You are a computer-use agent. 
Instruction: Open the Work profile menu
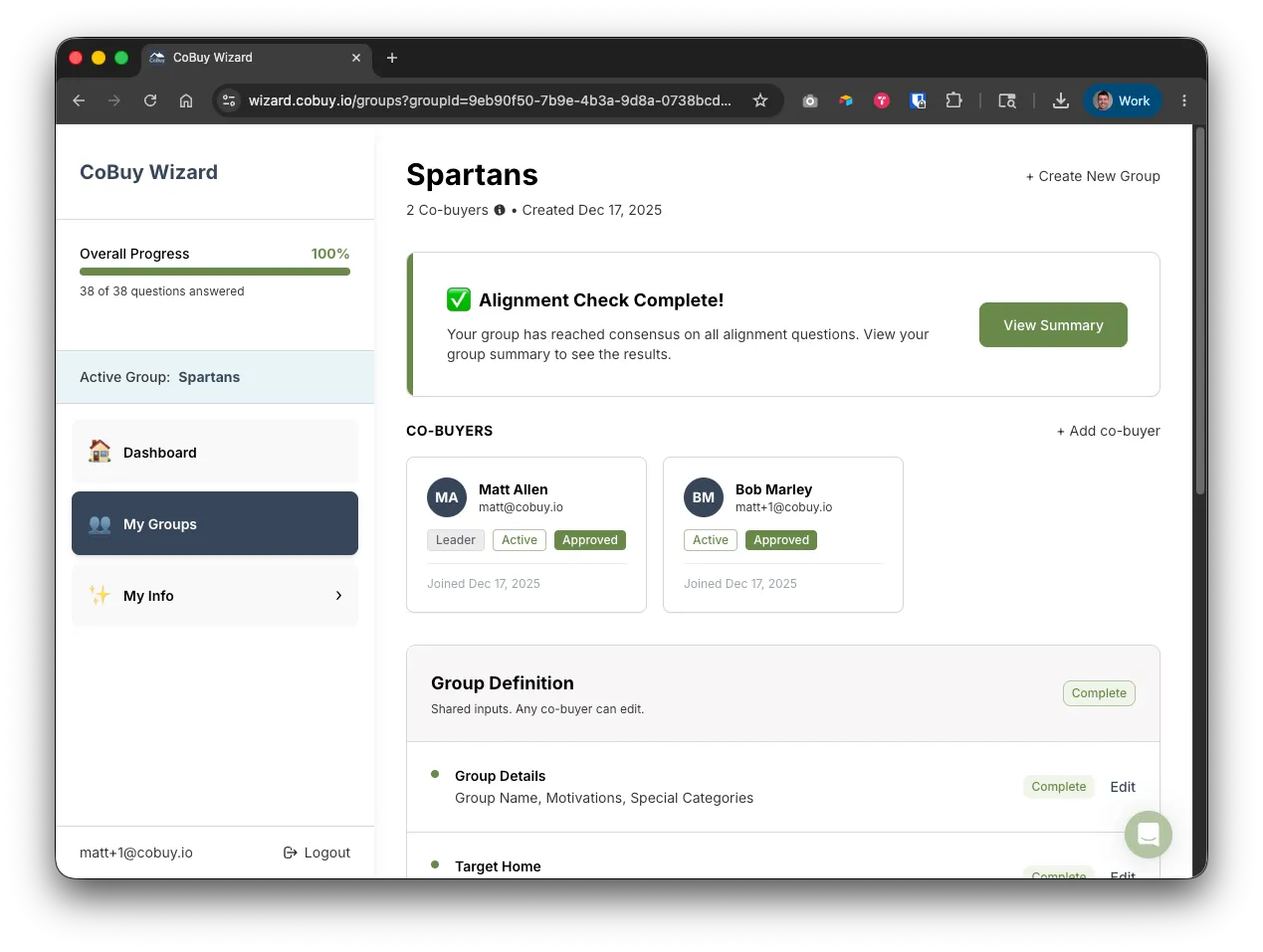point(1122,100)
